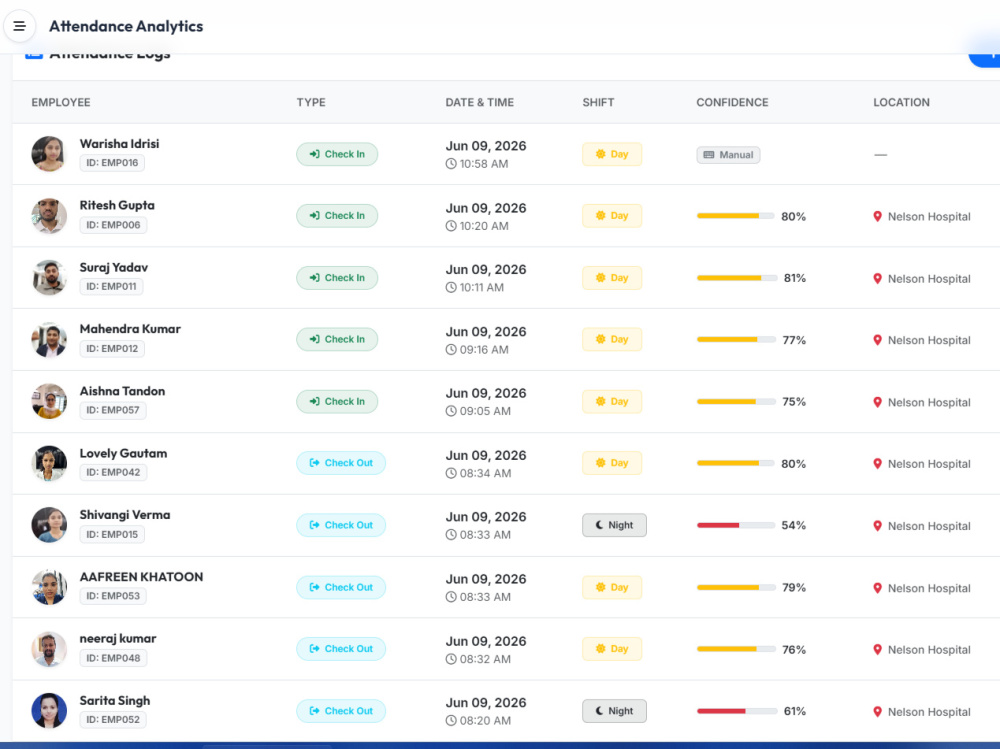Click Nelson Hospital in Lovely Gautam's row
Image resolution: width=1000 pixels, height=749 pixels.
point(929,464)
